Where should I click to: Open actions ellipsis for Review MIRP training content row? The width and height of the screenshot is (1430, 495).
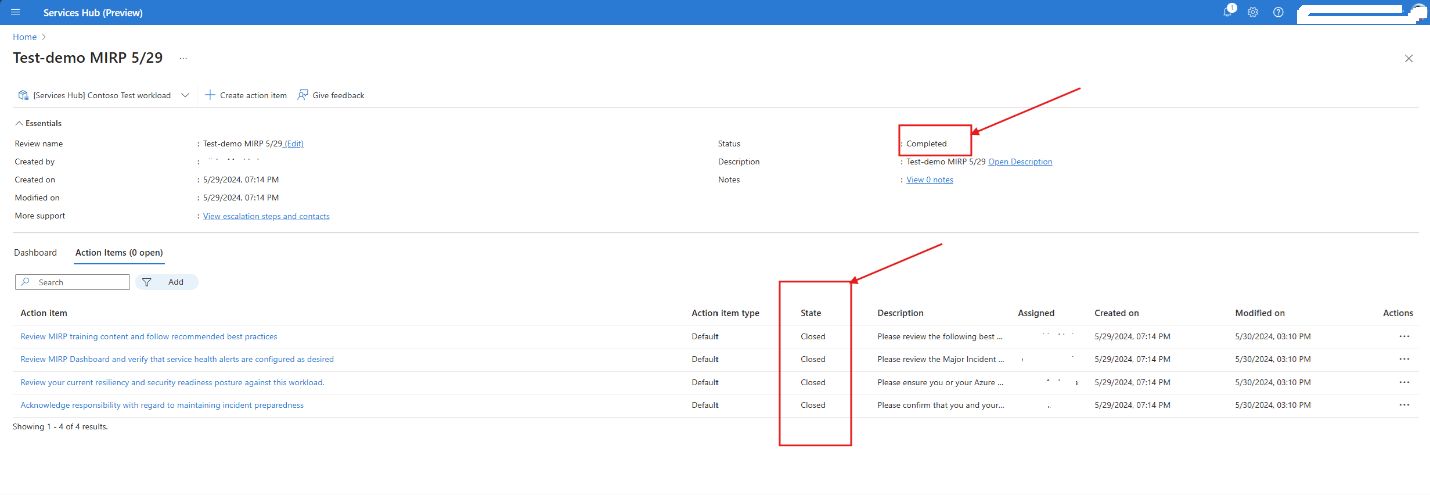(x=1404, y=336)
